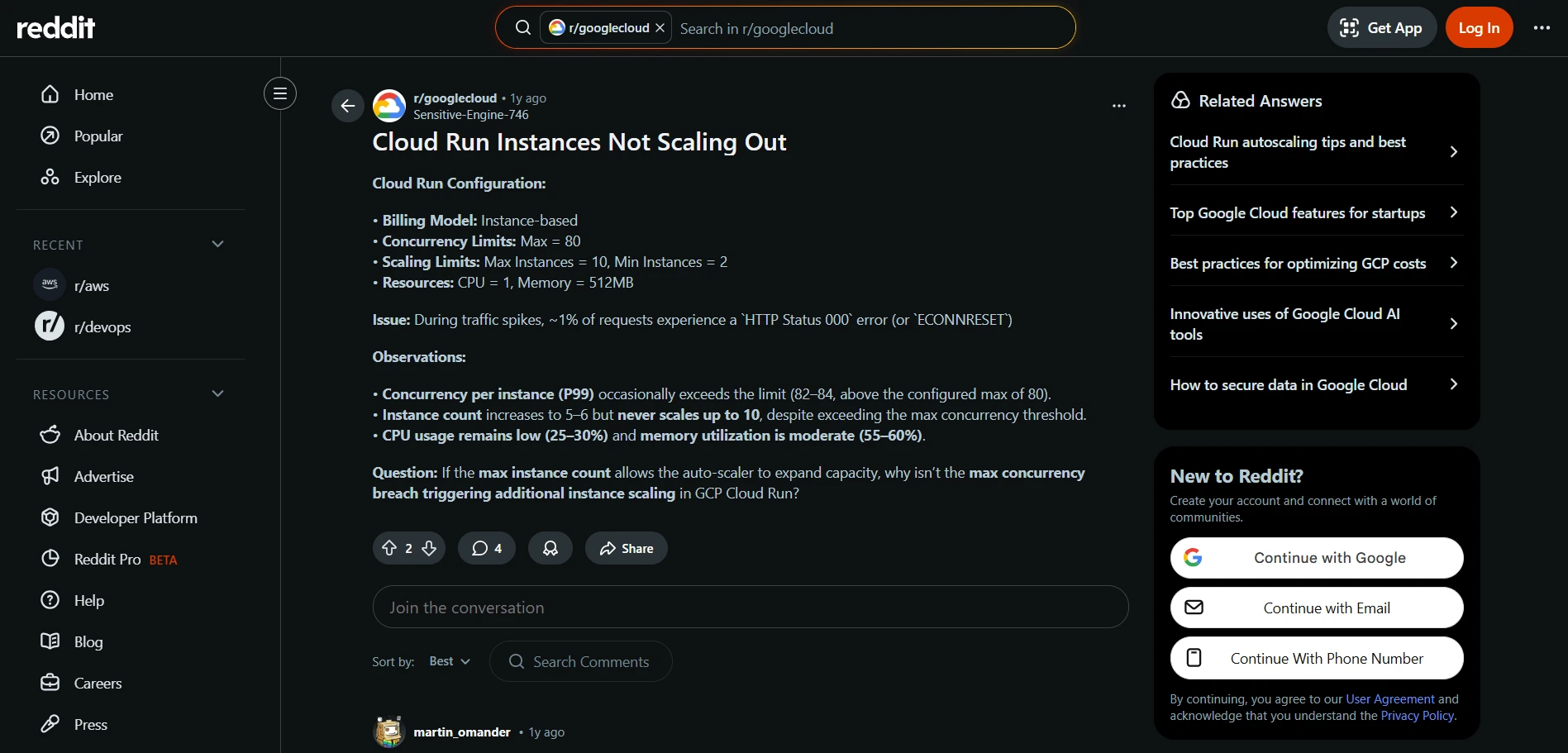Go to Popular in sidebar
Image resolution: width=1568 pixels, height=753 pixels.
click(98, 136)
